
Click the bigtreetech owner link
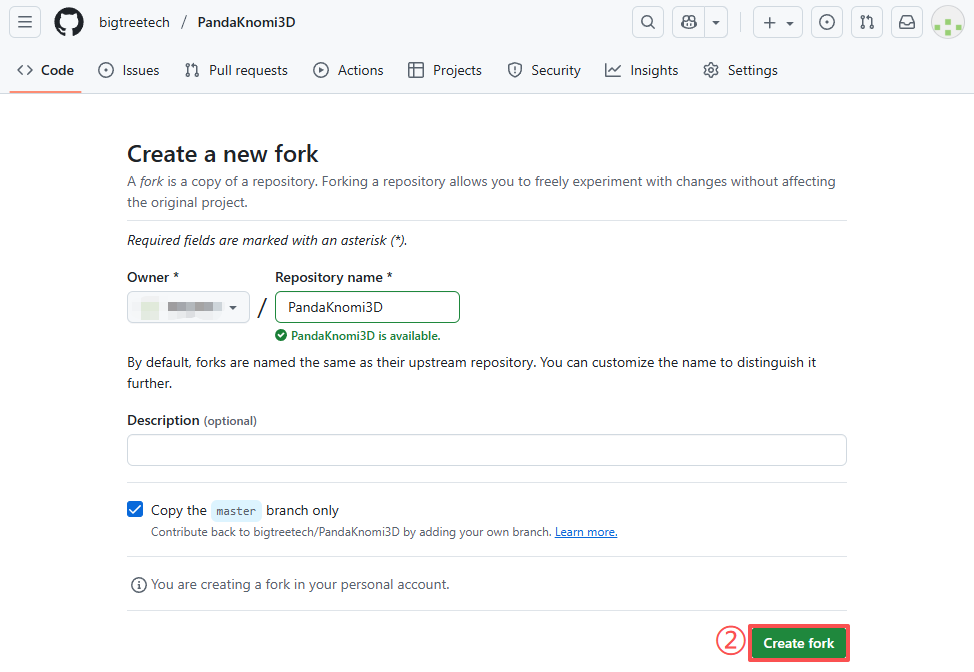click(134, 22)
